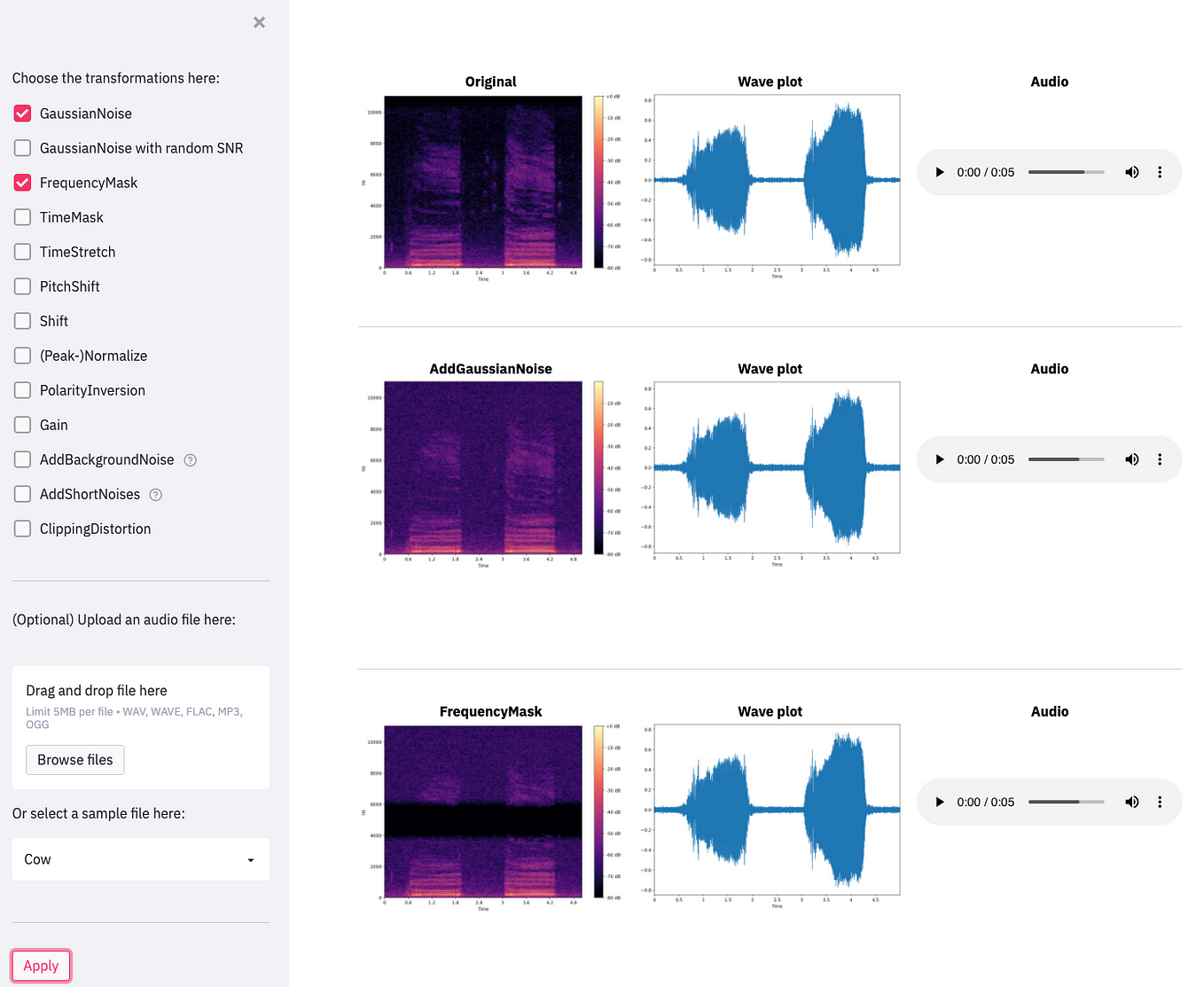
Task: Enable the PitchShift transformation
Action: (22, 286)
